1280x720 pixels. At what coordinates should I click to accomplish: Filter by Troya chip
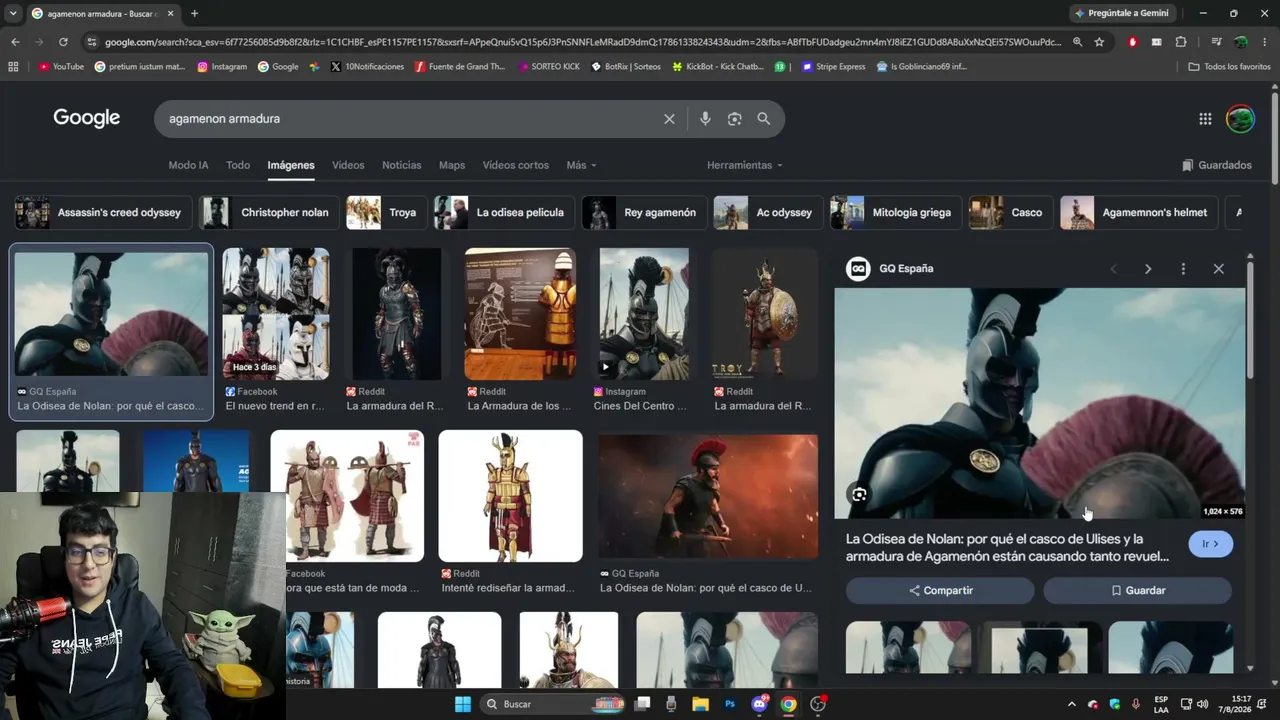[x=385, y=213]
